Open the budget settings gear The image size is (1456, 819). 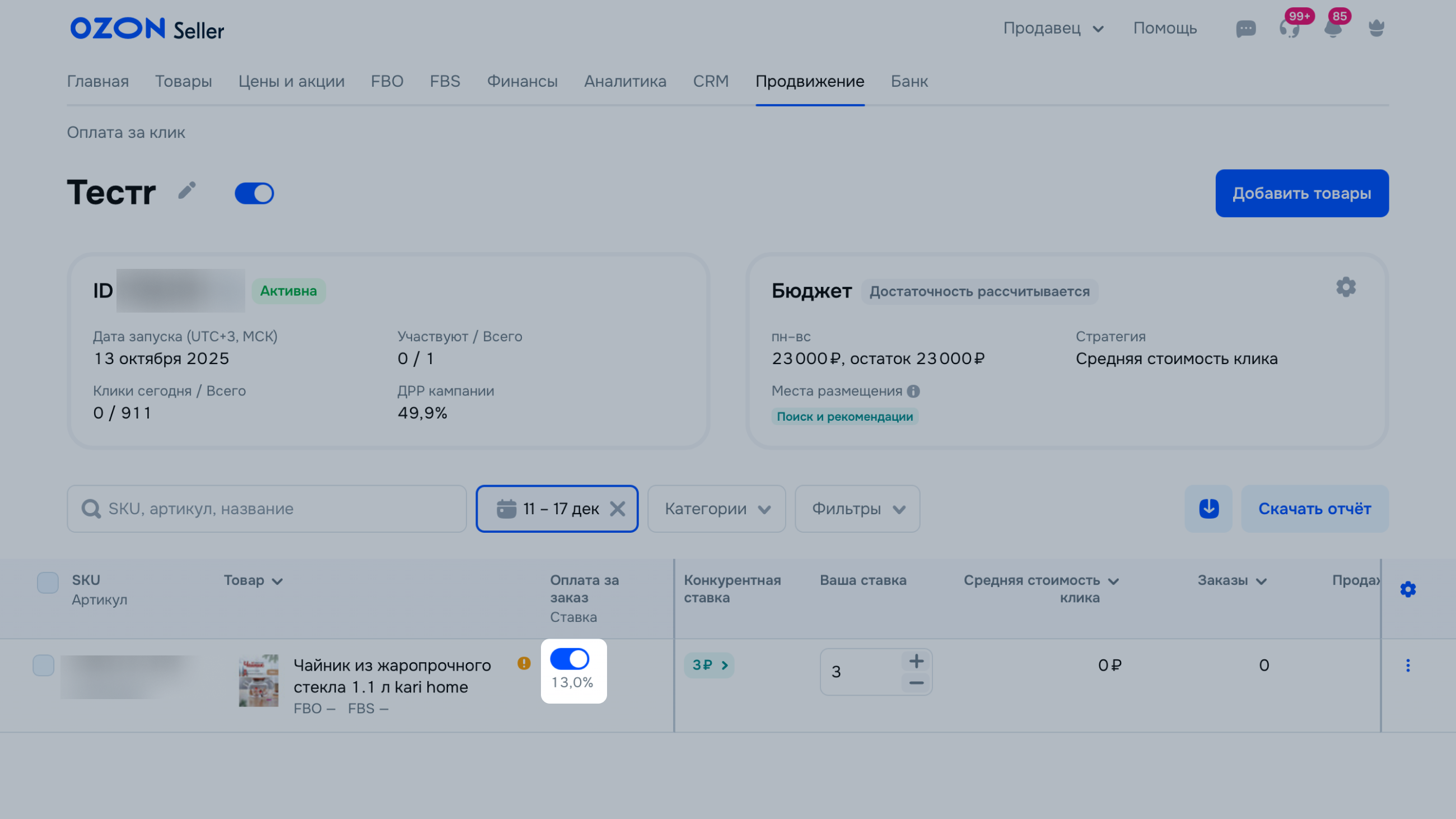pyautogui.click(x=1346, y=287)
